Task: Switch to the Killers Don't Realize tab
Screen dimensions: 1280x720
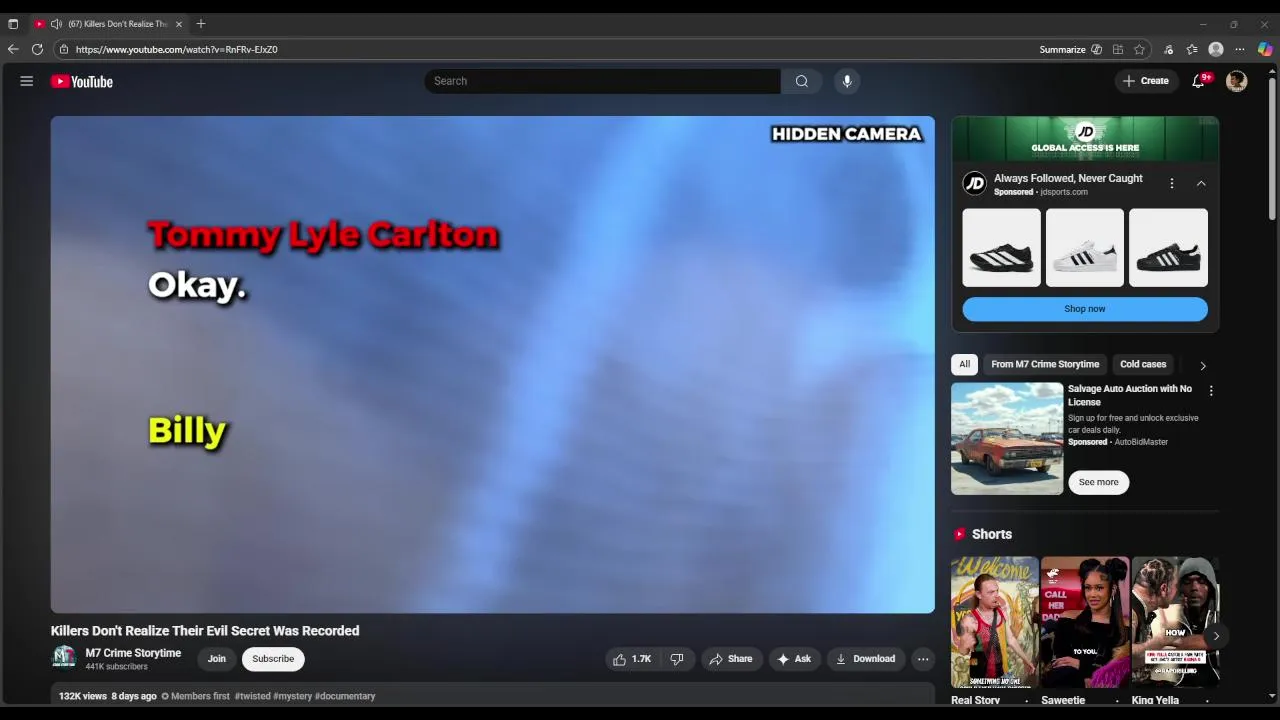Action: 110,24
